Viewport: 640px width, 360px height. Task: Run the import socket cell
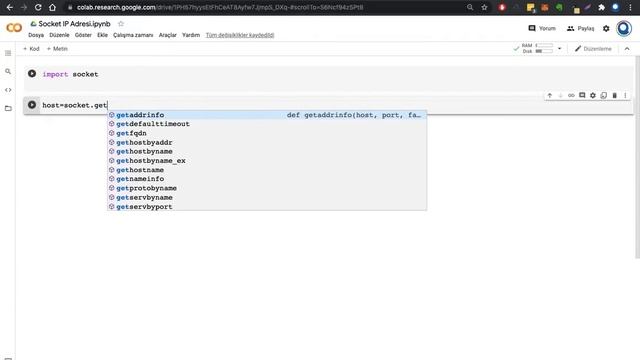coord(32,74)
